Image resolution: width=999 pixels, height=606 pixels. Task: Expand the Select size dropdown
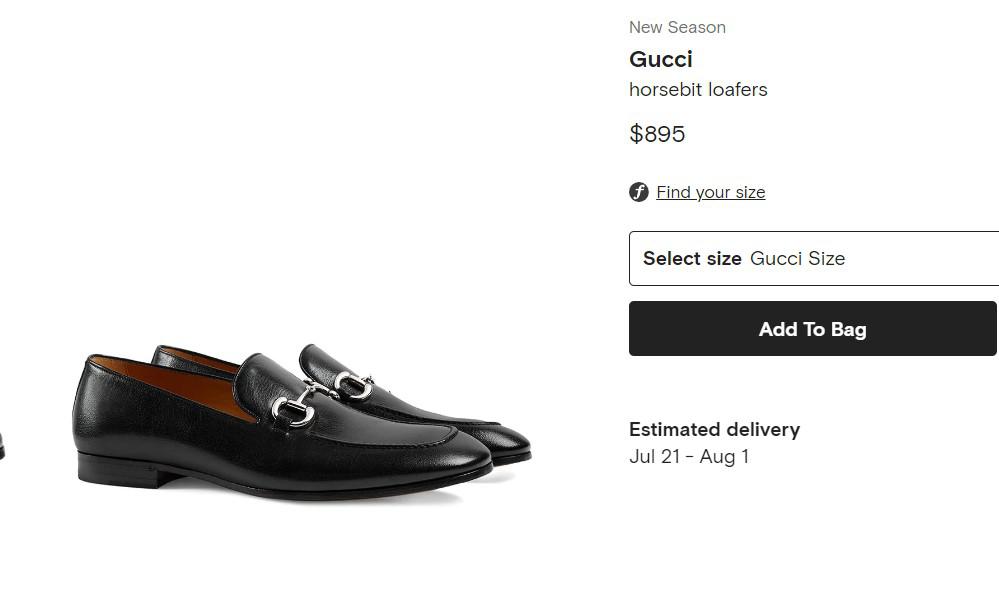tap(813, 258)
